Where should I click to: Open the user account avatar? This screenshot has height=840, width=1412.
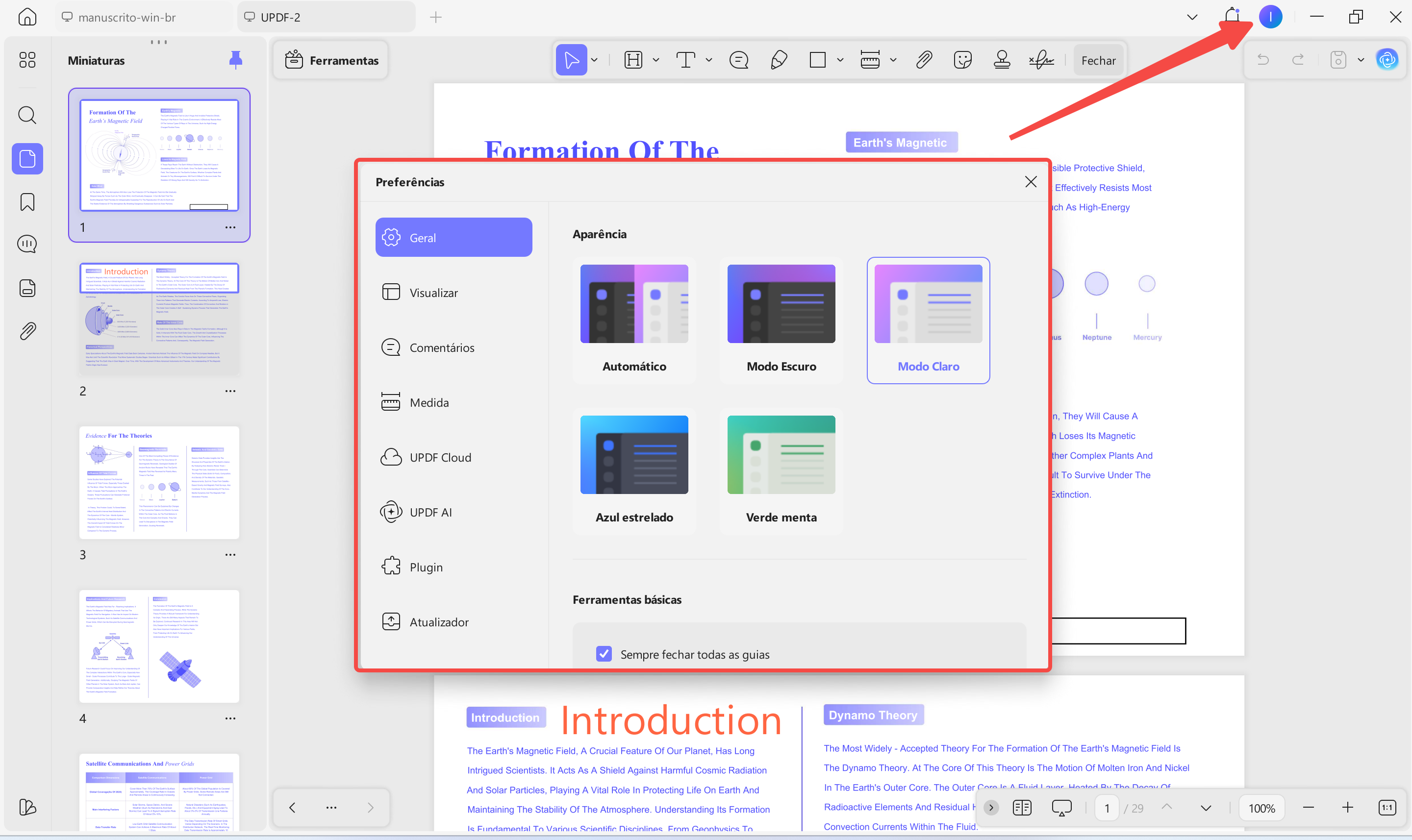coord(1270,17)
